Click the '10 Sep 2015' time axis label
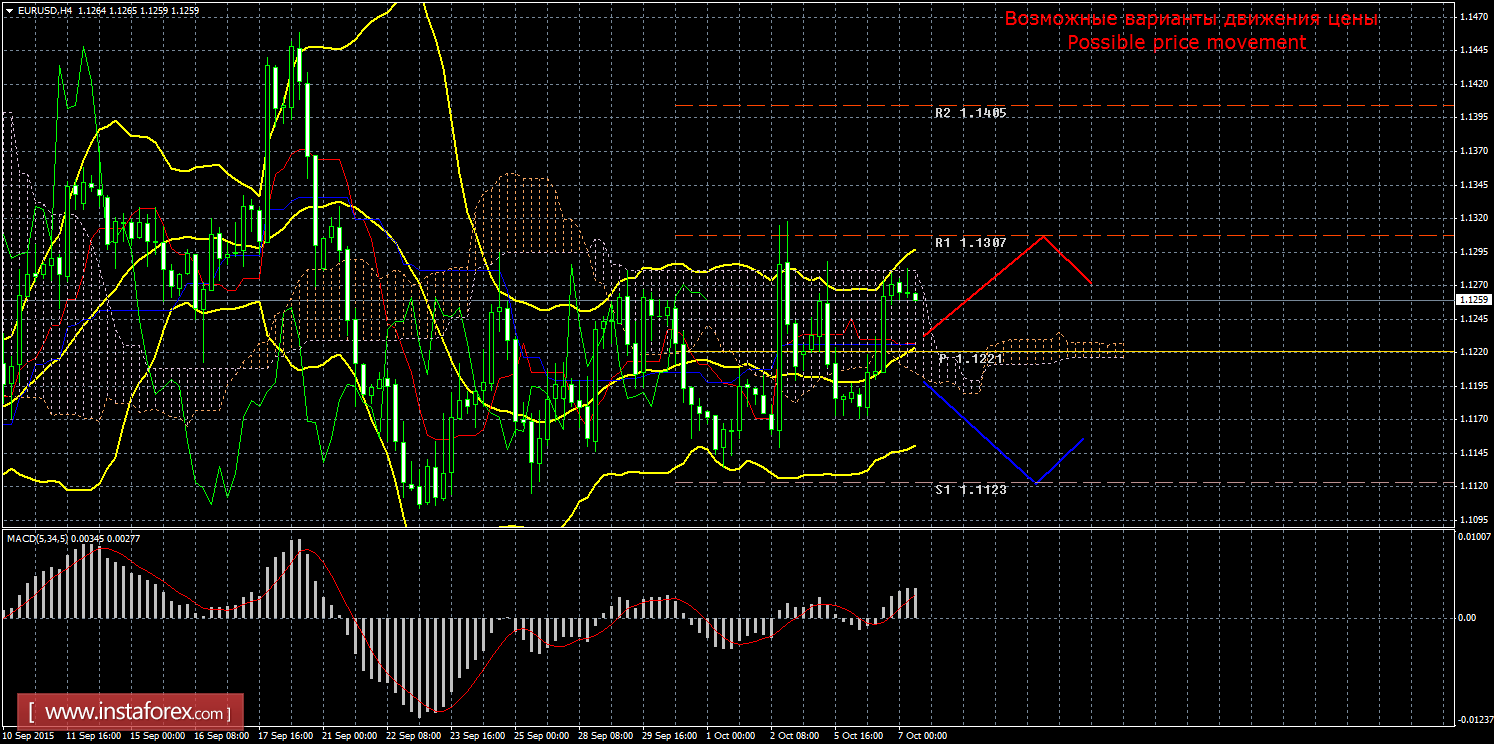 [x=29, y=736]
